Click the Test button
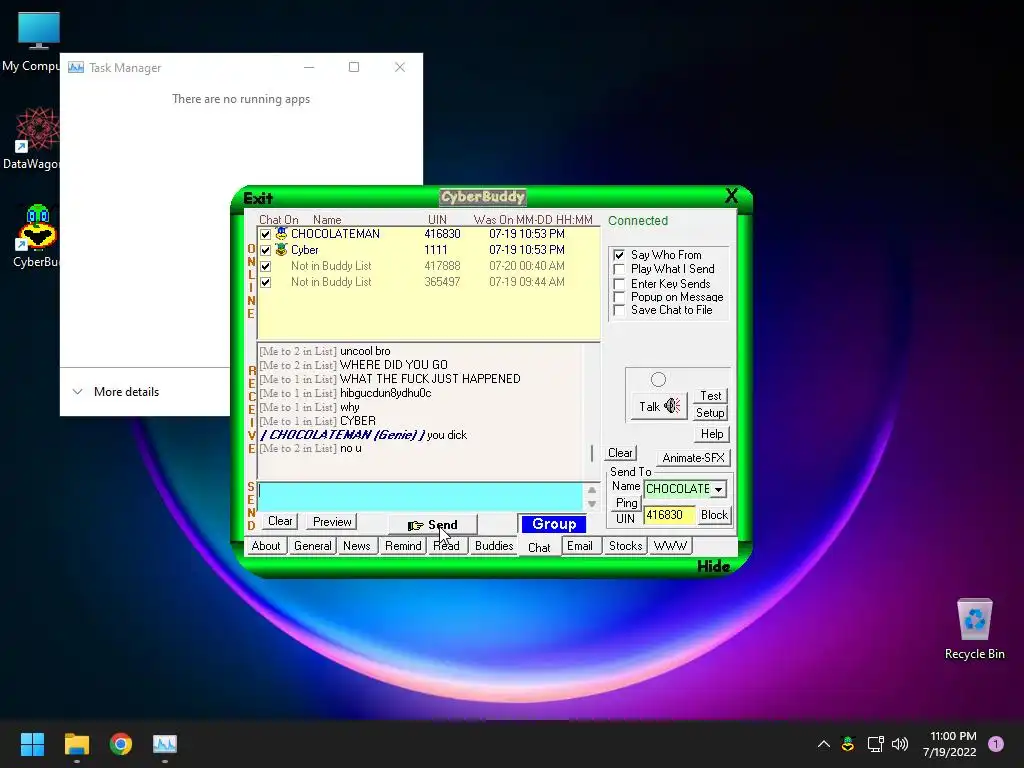Screen dimensions: 1024x768 (711, 396)
